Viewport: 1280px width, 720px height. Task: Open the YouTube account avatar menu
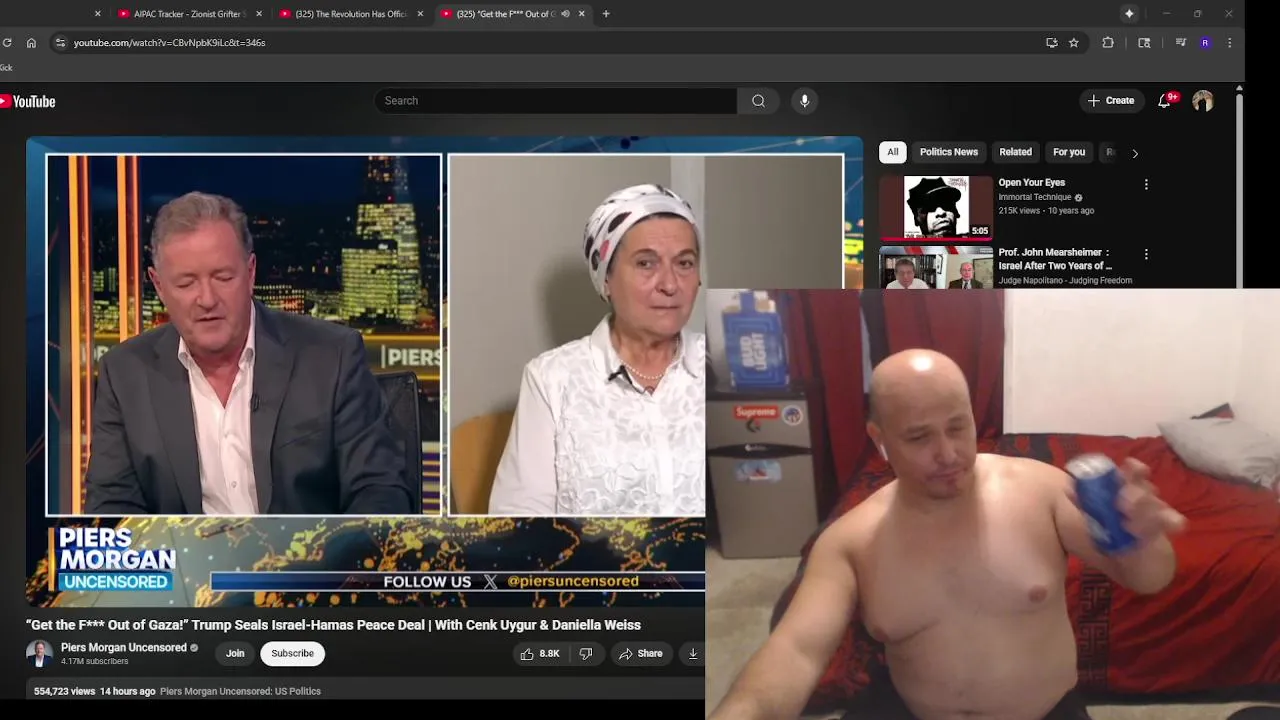coord(1203,101)
